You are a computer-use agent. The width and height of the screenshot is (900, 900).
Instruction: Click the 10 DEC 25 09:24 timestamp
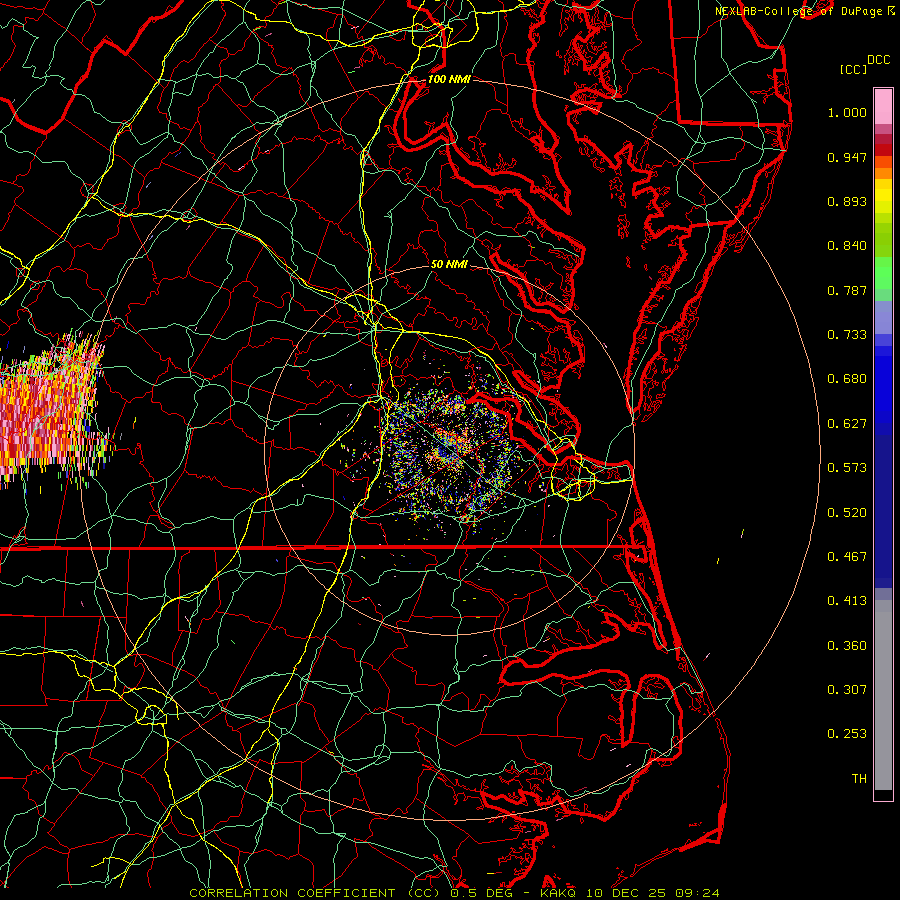pos(653,893)
